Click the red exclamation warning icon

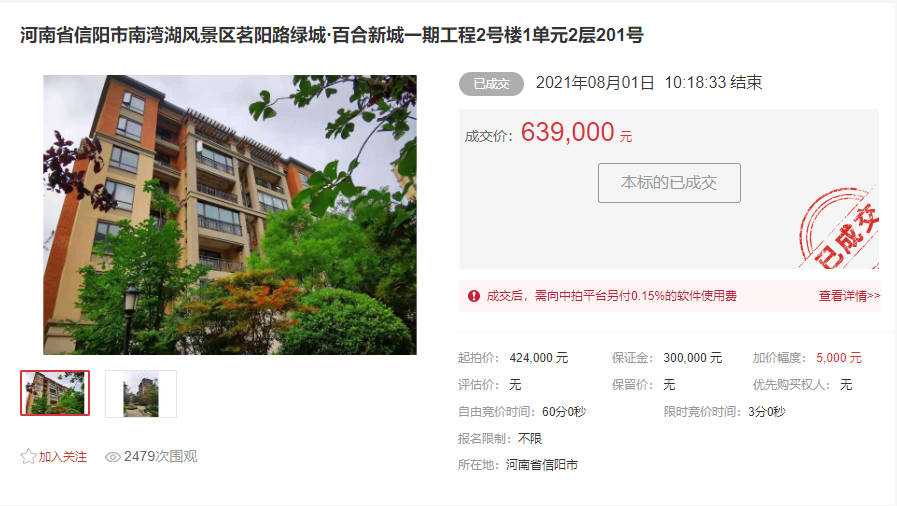tap(474, 296)
